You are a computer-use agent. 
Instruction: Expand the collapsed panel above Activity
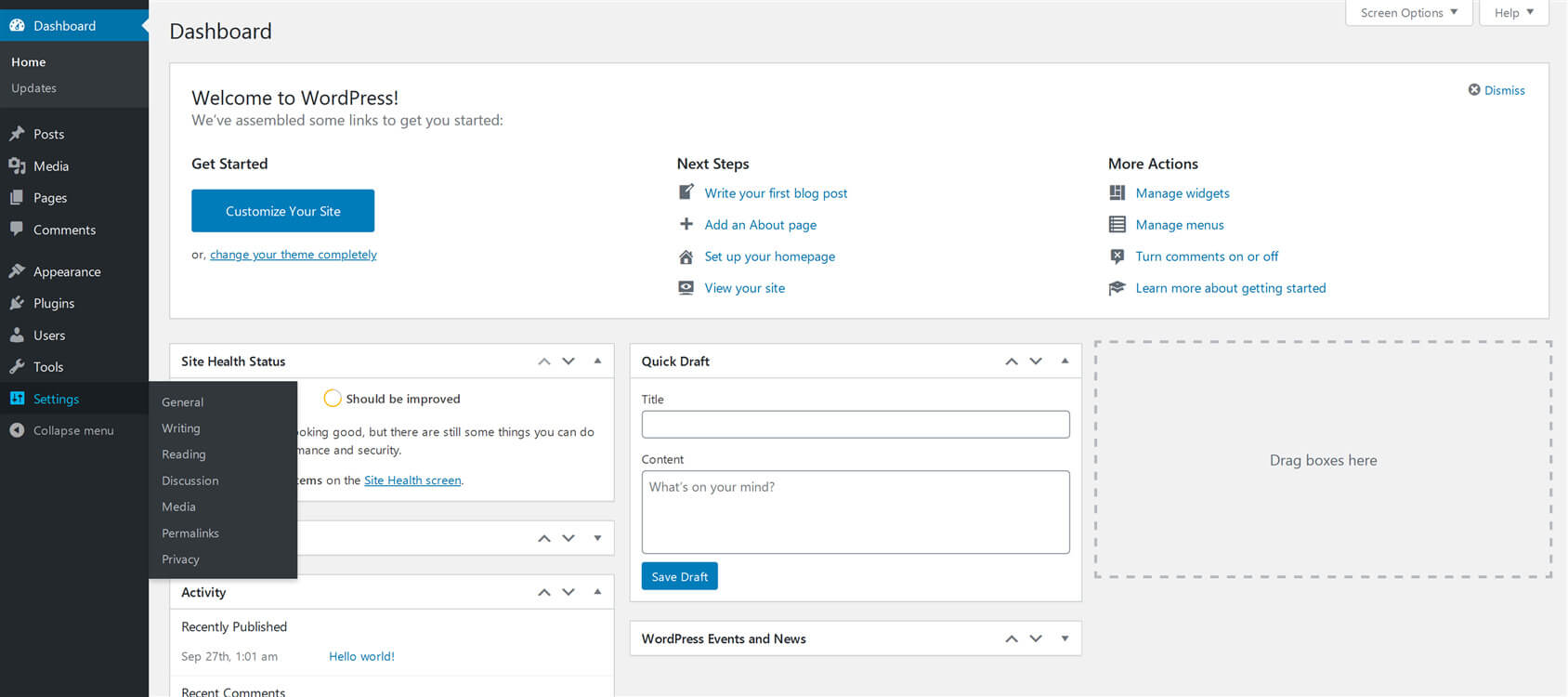point(597,538)
